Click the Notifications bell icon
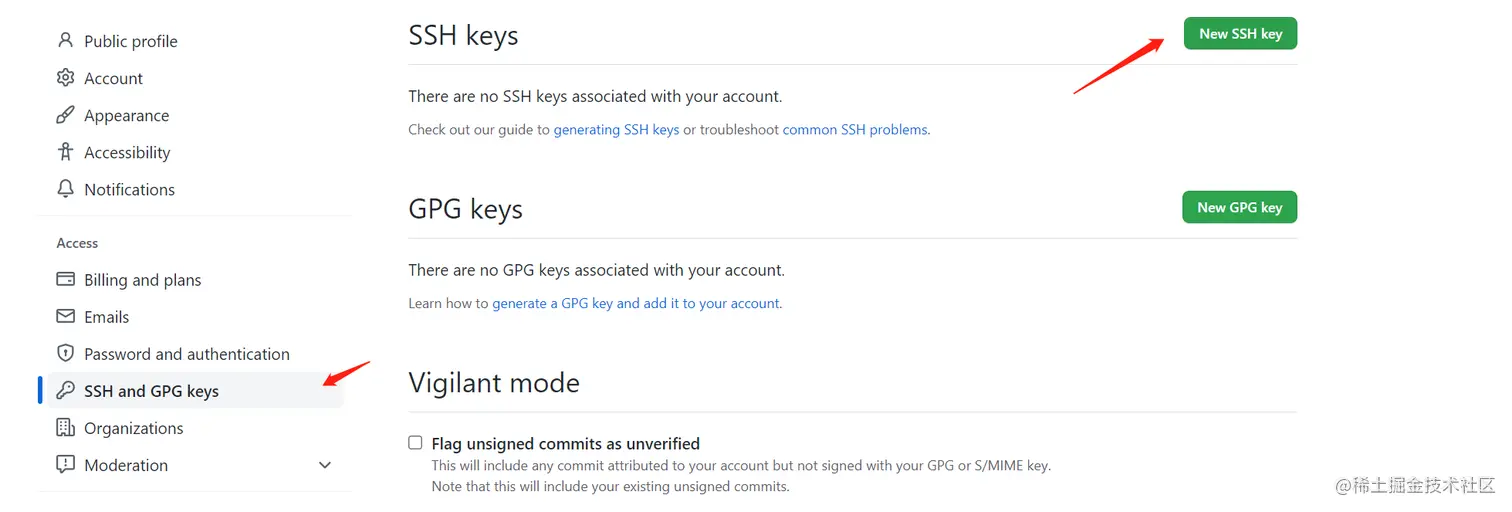The width and height of the screenshot is (1512, 512). coord(66,189)
